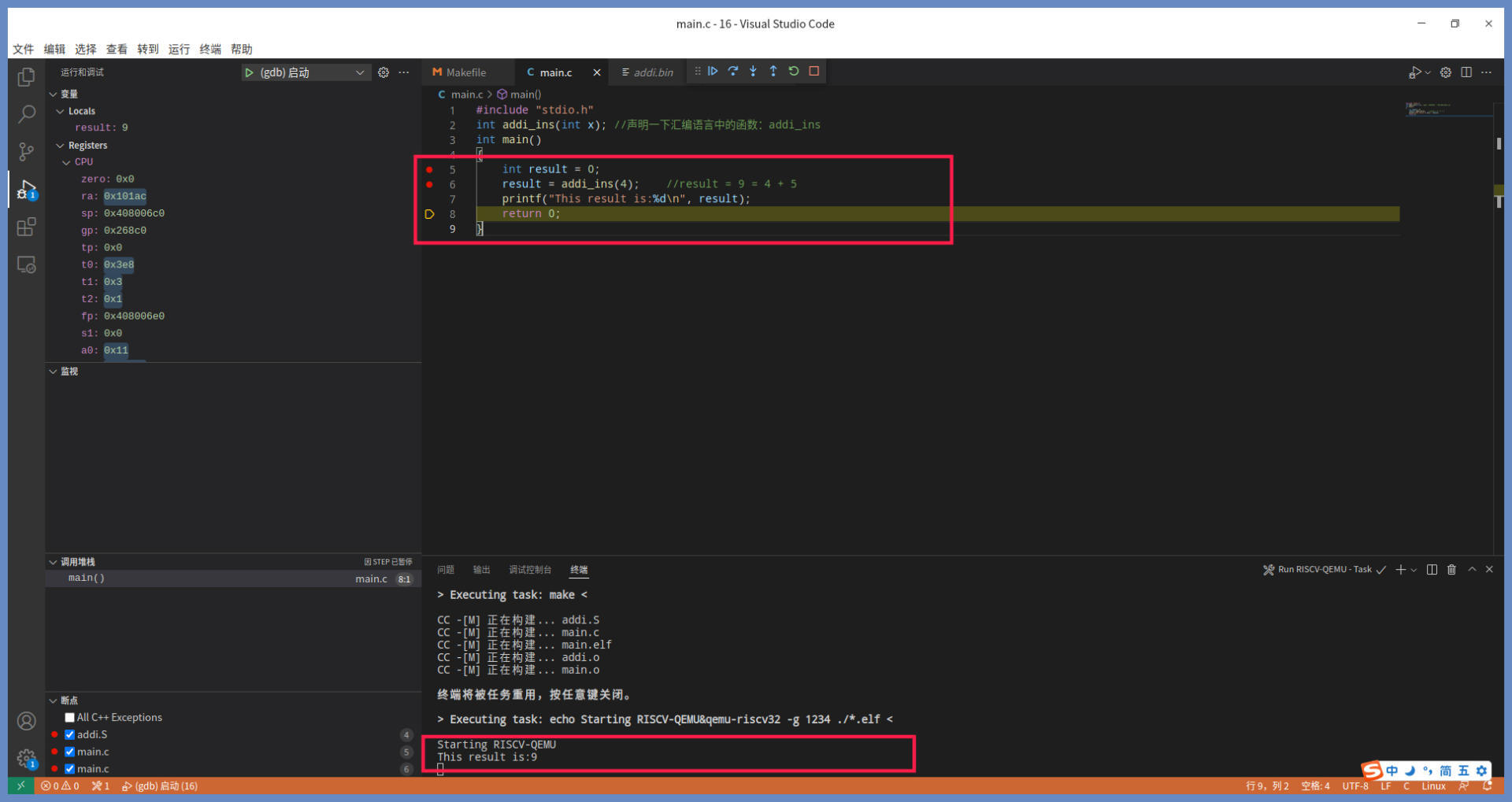Screen dimensions: 1512x802
Task: Open the Source Control view
Action: point(26,151)
